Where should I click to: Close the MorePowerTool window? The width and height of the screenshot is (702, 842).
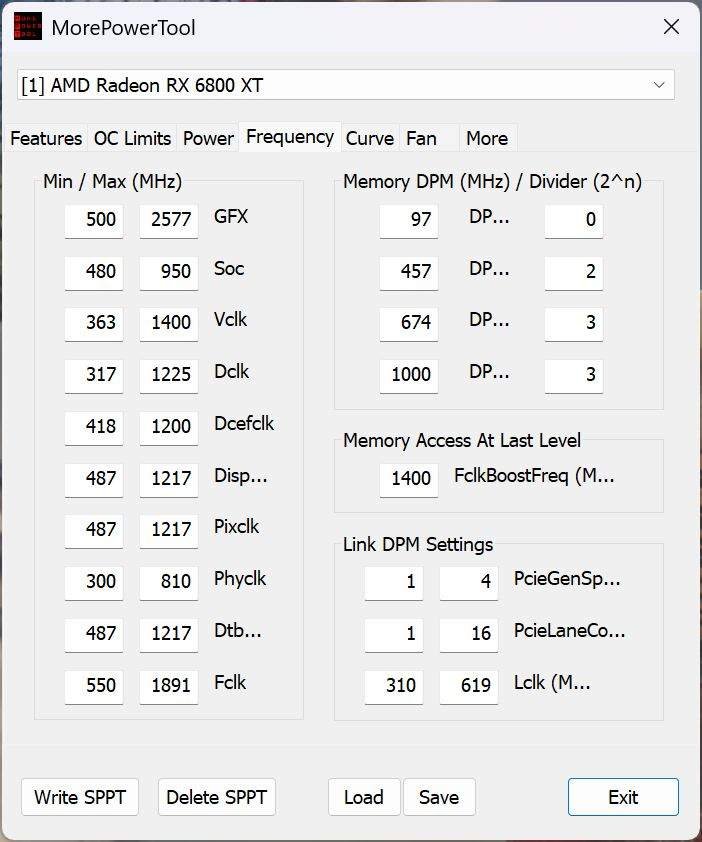pos(671,27)
